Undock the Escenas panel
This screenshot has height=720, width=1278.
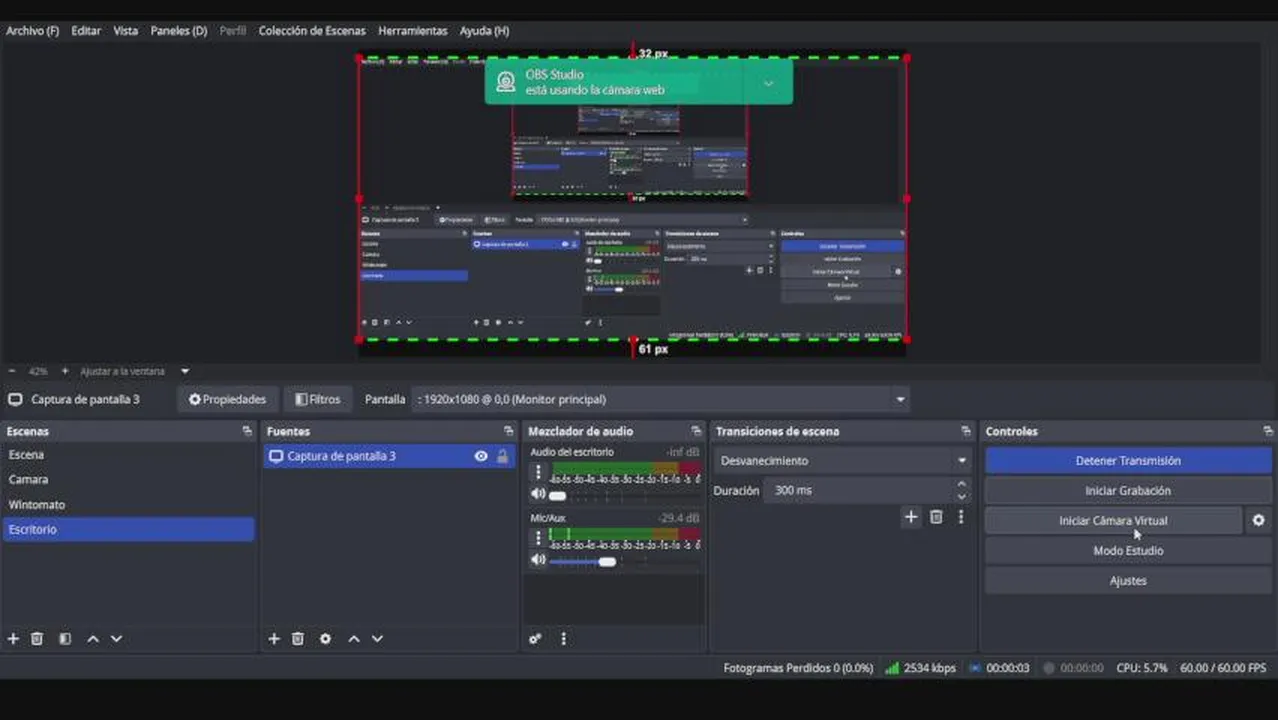point(247,431)
